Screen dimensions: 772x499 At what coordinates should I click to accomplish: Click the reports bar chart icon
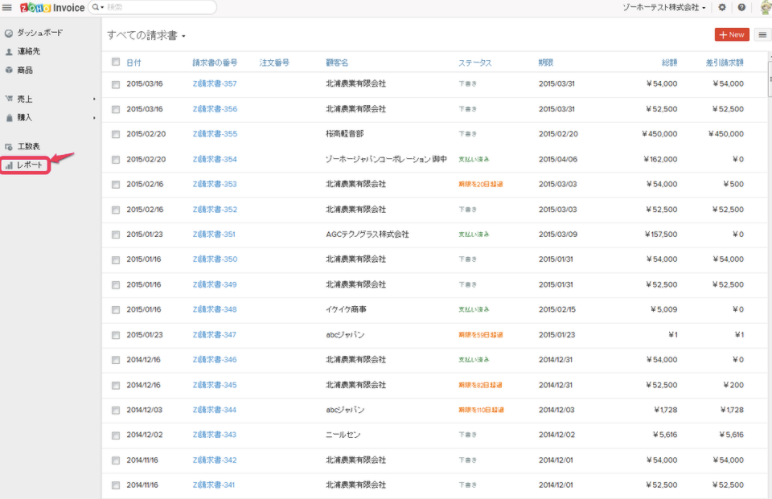[x=8, y=166]
